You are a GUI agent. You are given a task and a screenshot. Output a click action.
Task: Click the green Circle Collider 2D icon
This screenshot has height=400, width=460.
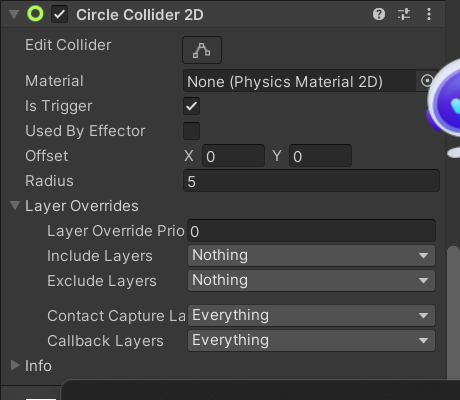tap(35, 14)
